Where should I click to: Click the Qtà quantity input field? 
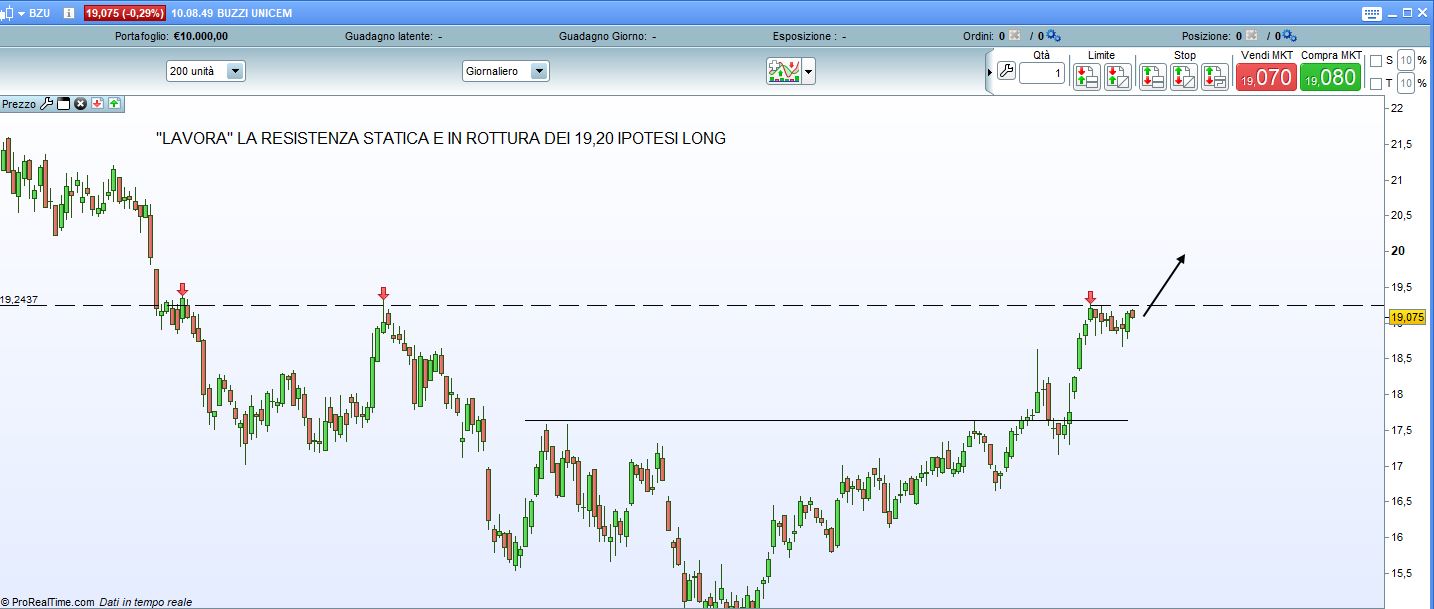point(1042,73)
